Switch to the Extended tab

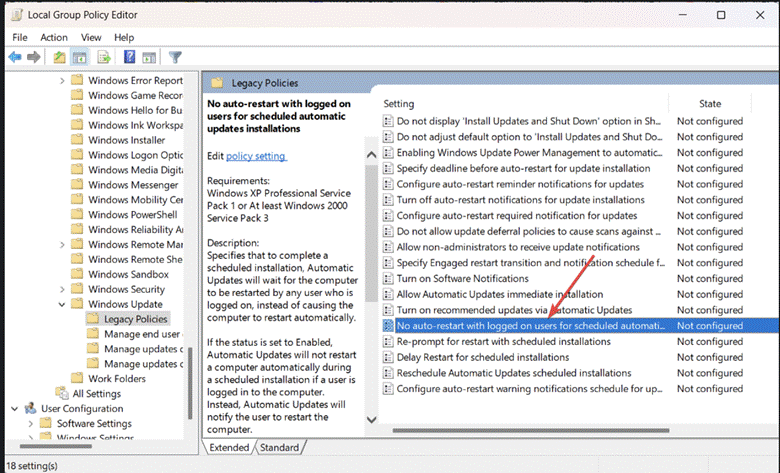coord(229,447)
